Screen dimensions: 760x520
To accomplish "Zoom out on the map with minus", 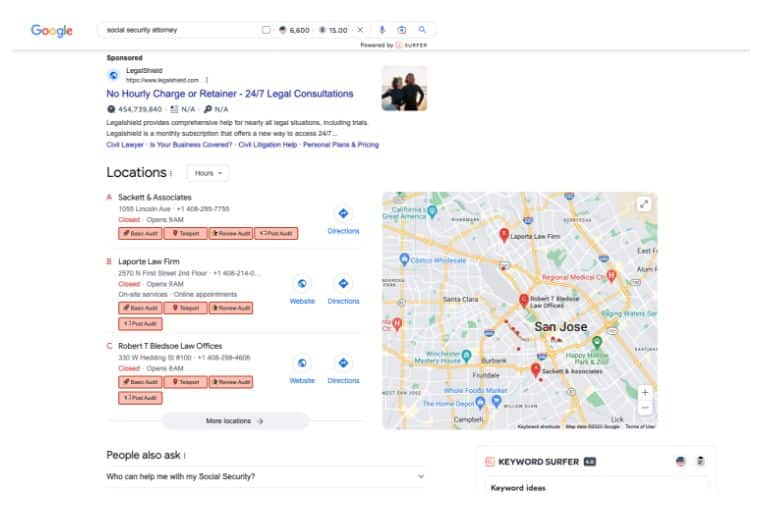I will pyautogui.click(x=645, y=408).
